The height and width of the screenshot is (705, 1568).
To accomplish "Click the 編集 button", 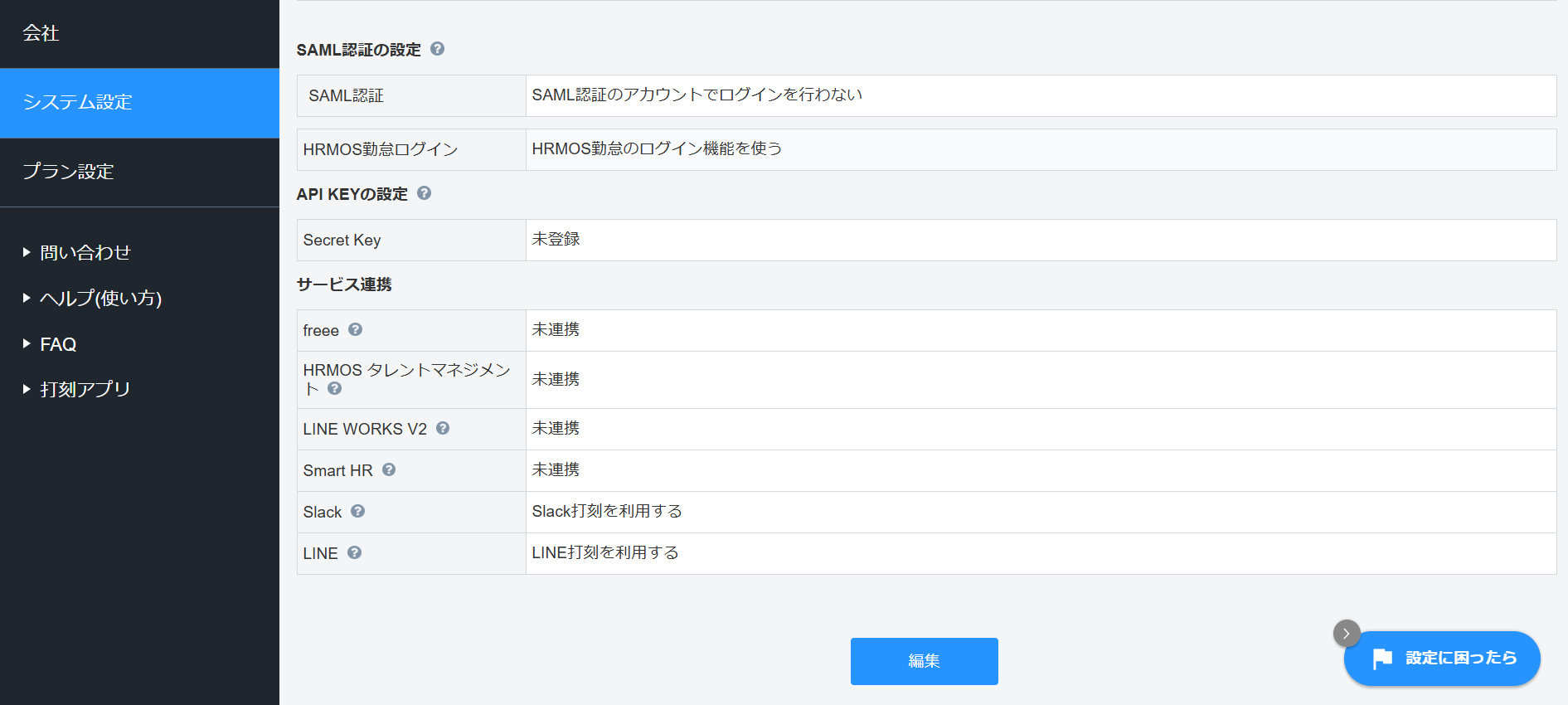I will point(924,661).
